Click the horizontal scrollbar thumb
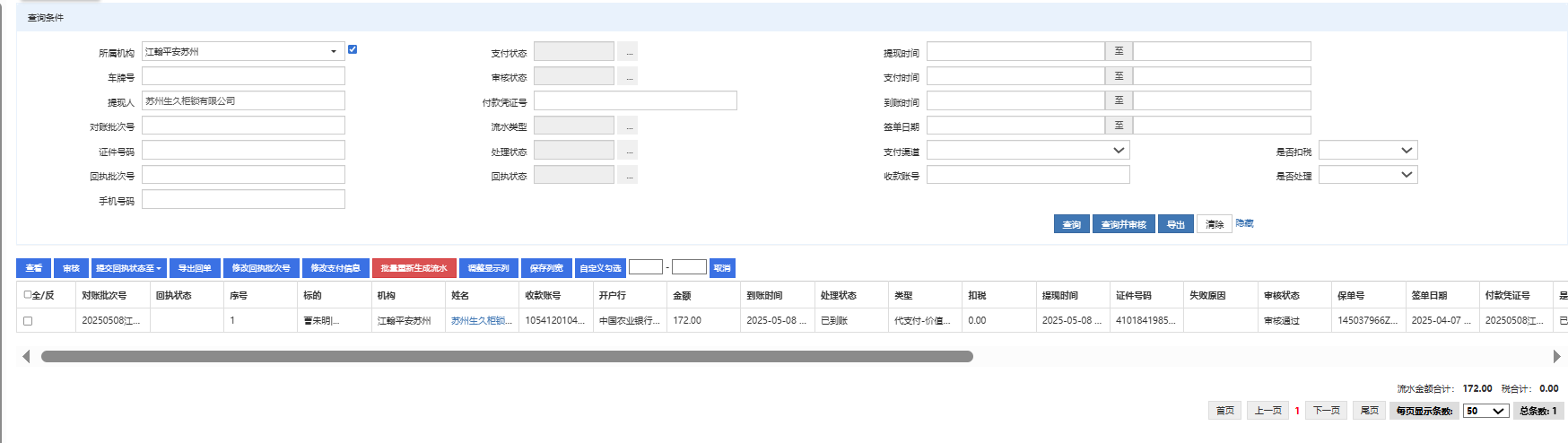 coord(507,357)
